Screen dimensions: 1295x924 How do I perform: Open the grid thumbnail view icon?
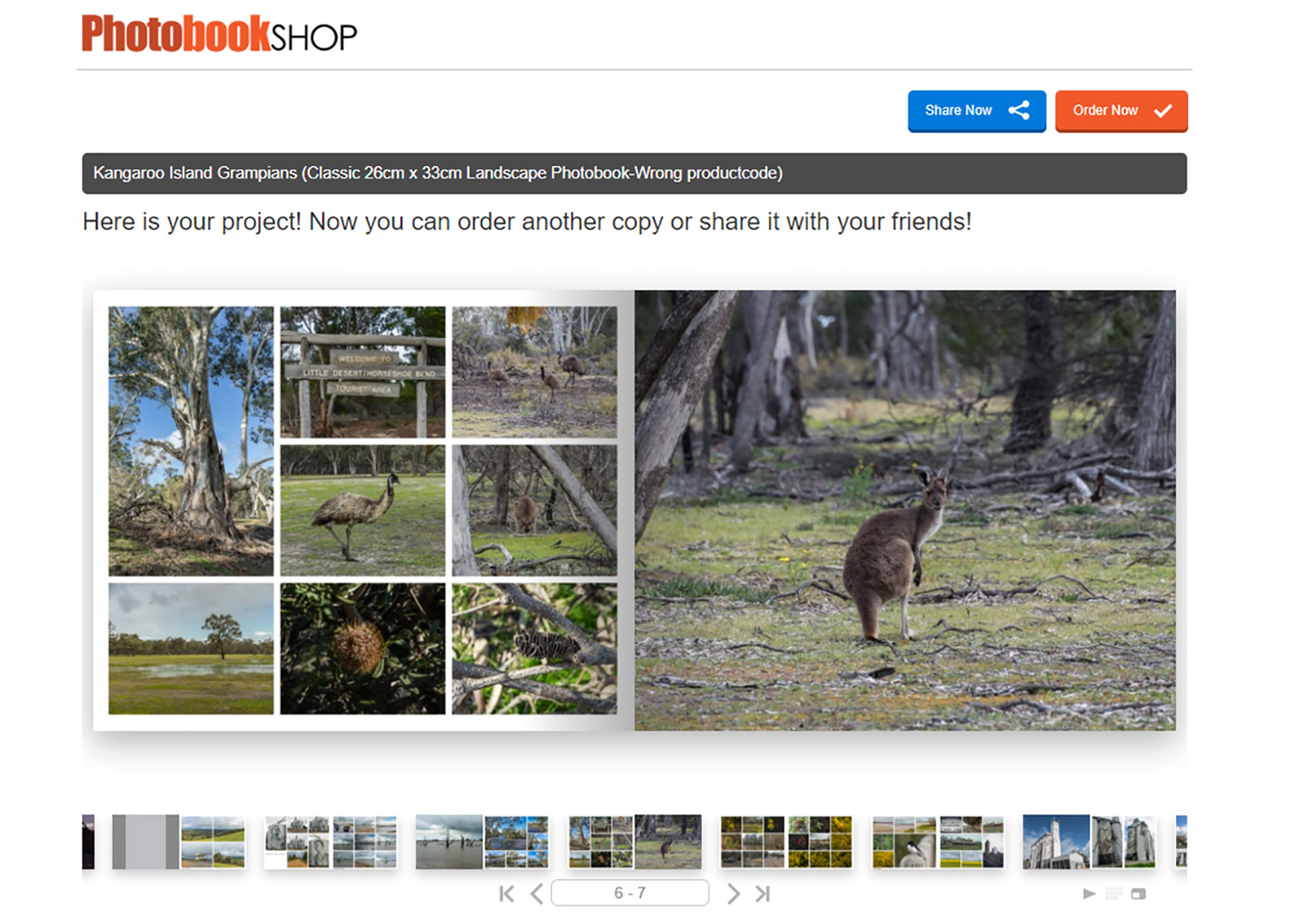(1114, 893)
